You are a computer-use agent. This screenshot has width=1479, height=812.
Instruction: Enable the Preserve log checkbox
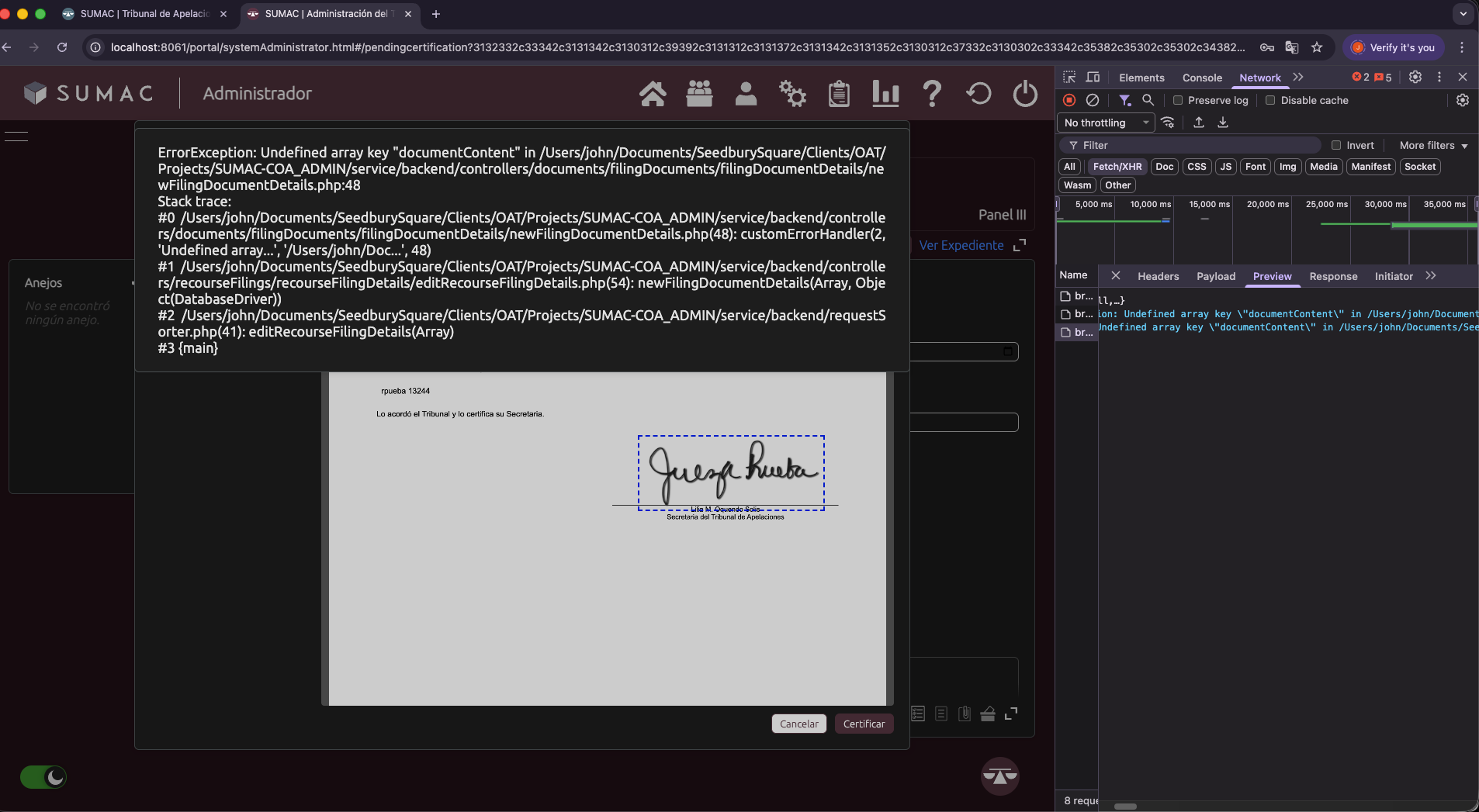pyautogui.click(x=1178, y=100)
